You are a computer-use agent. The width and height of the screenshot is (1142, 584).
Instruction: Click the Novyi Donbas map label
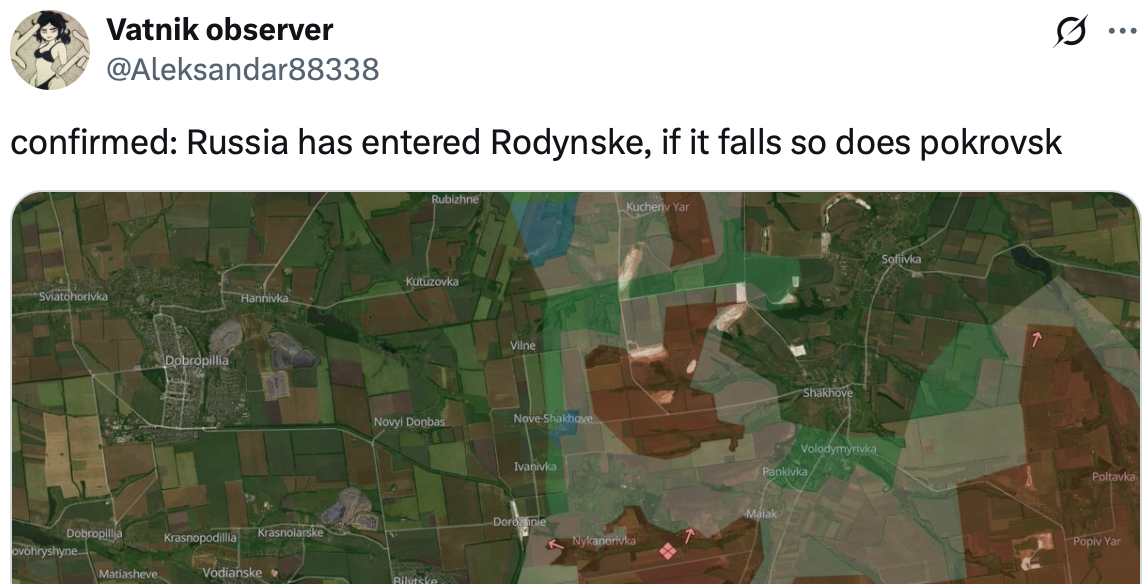click(x=409, y=422)
